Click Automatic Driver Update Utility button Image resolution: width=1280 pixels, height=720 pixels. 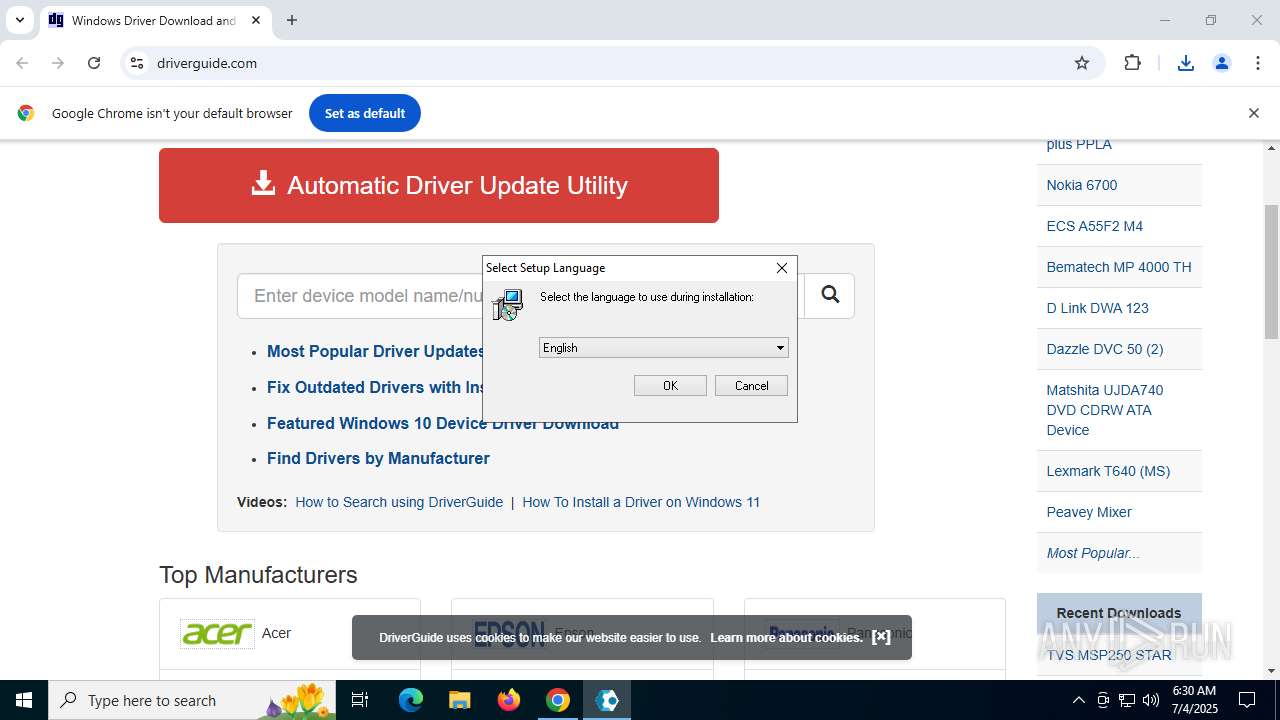coord(439,185)
